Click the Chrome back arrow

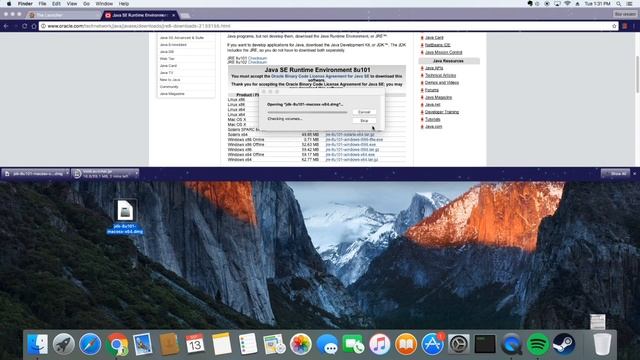[6, 26]
